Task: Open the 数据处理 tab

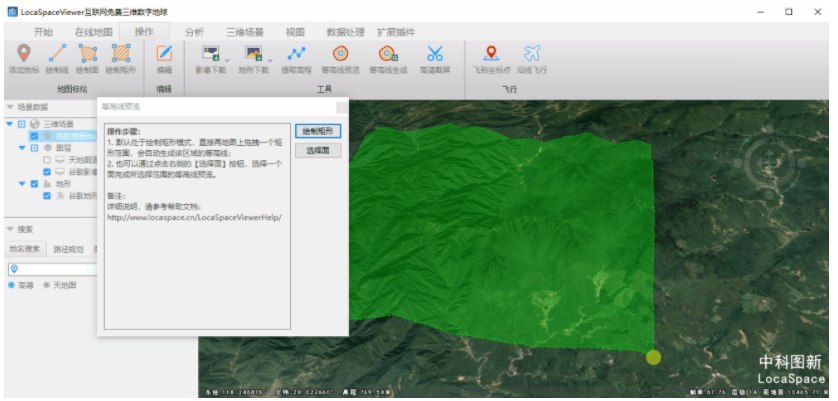Action: tap(345, 32)
